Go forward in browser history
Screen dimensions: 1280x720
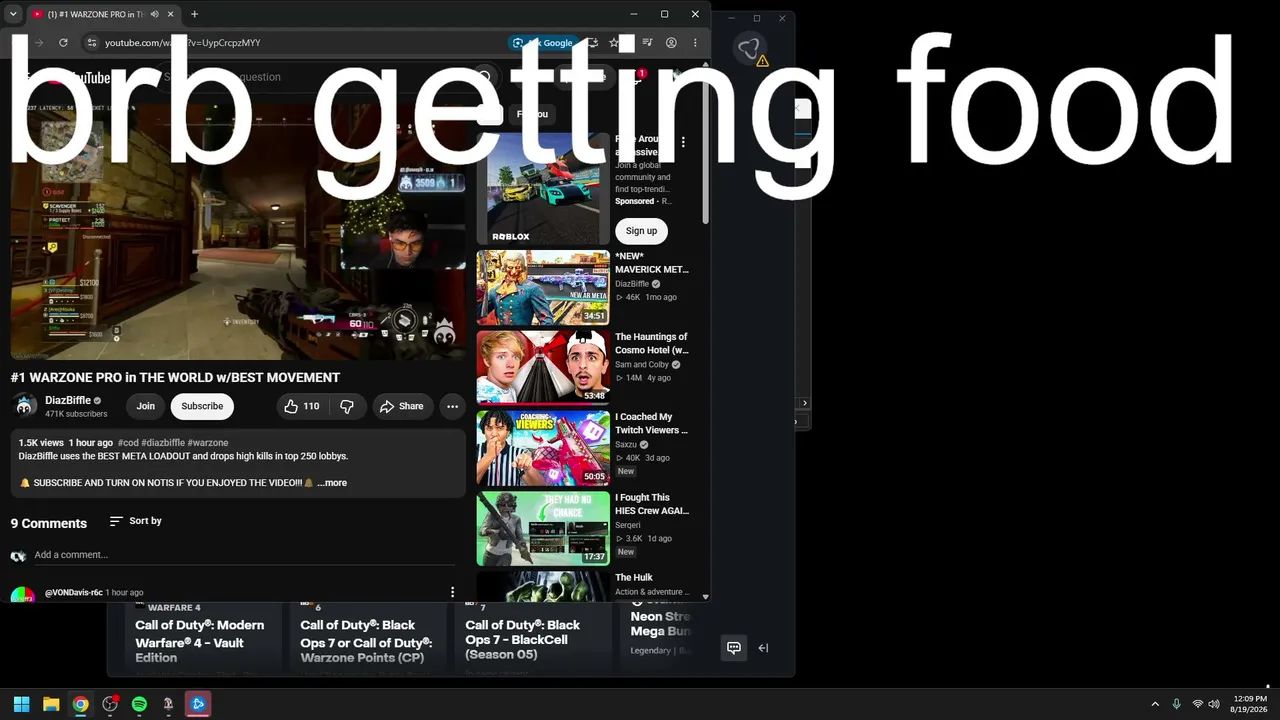tap(39, 43)
